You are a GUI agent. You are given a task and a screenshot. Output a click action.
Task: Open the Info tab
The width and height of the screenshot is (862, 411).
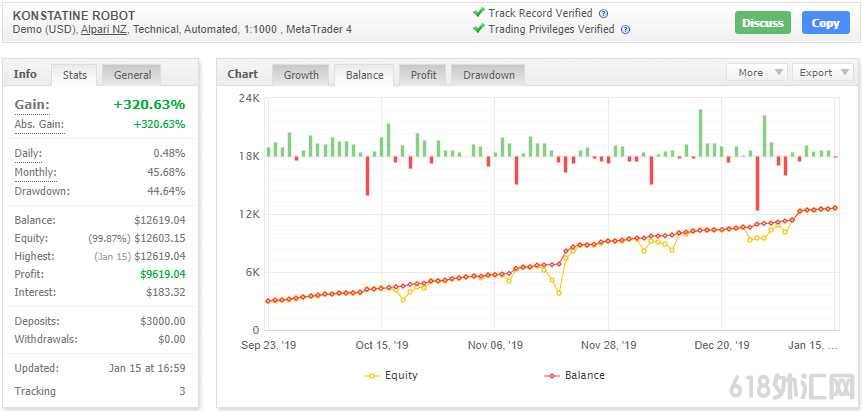click(25, 74)
